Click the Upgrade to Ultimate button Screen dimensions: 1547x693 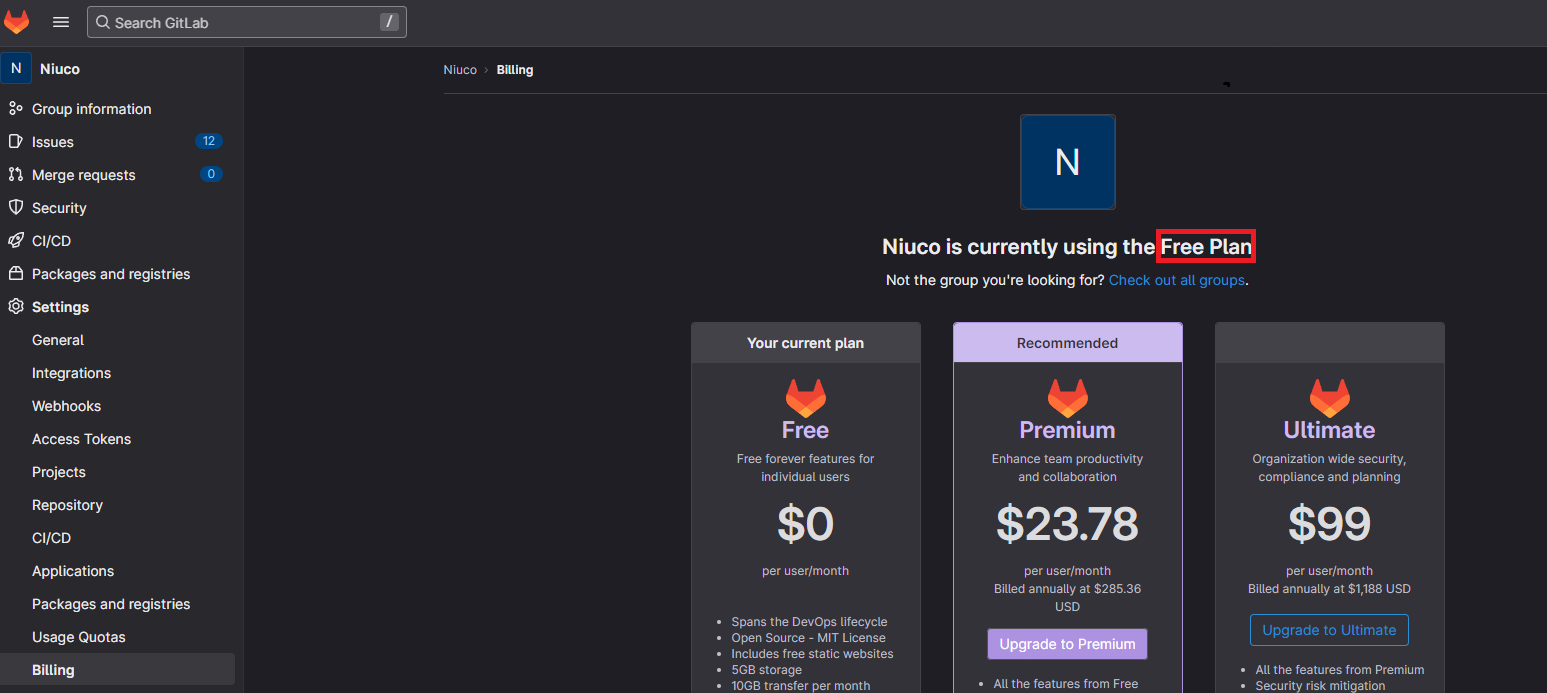(x=1329, y=630)
